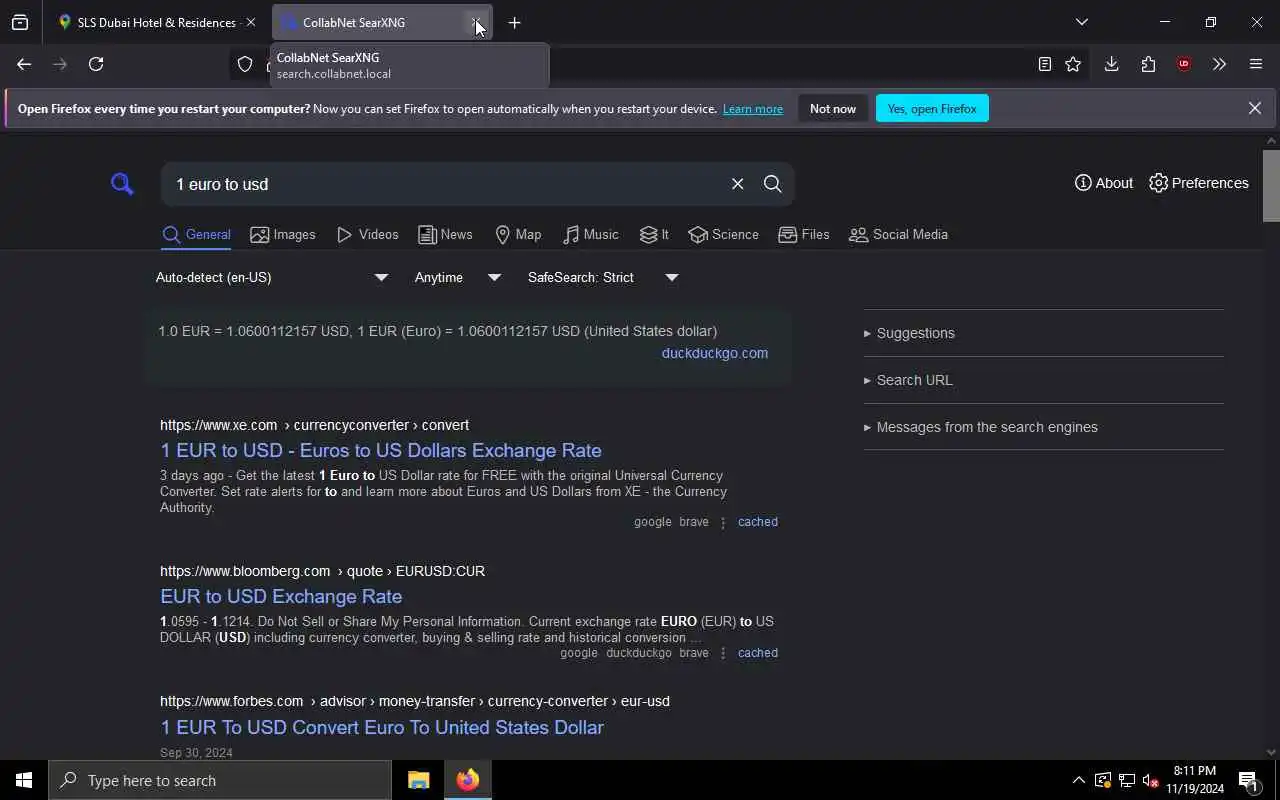
Task: Switch to the It category tab
Action: pos(654,234)
